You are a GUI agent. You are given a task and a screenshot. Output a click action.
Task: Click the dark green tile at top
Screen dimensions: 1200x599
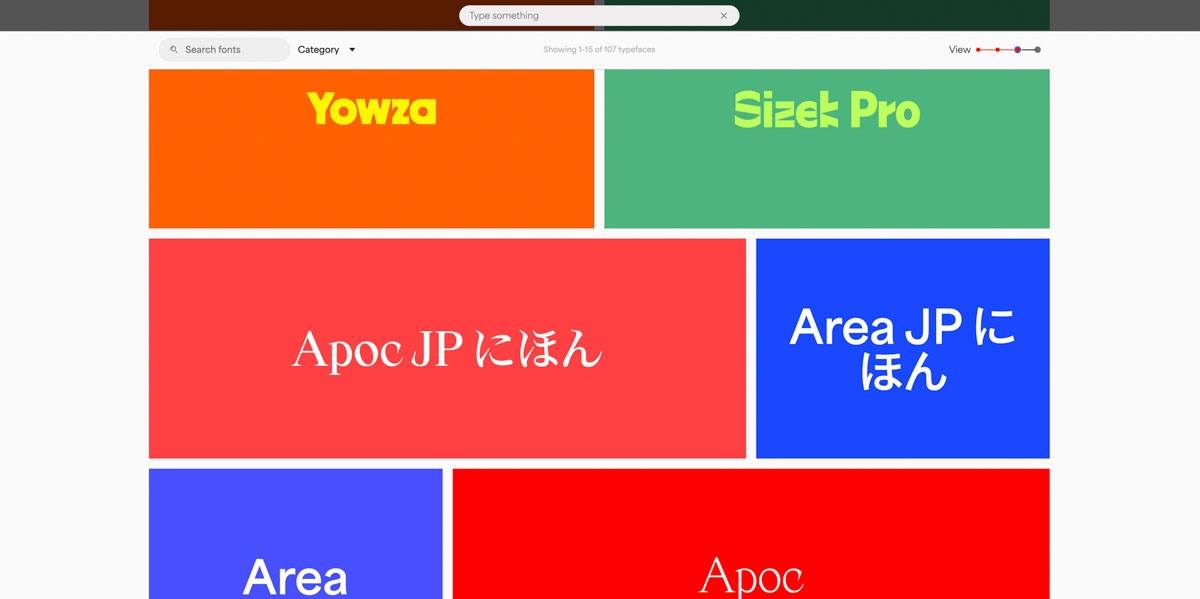[x=900, y=15]
